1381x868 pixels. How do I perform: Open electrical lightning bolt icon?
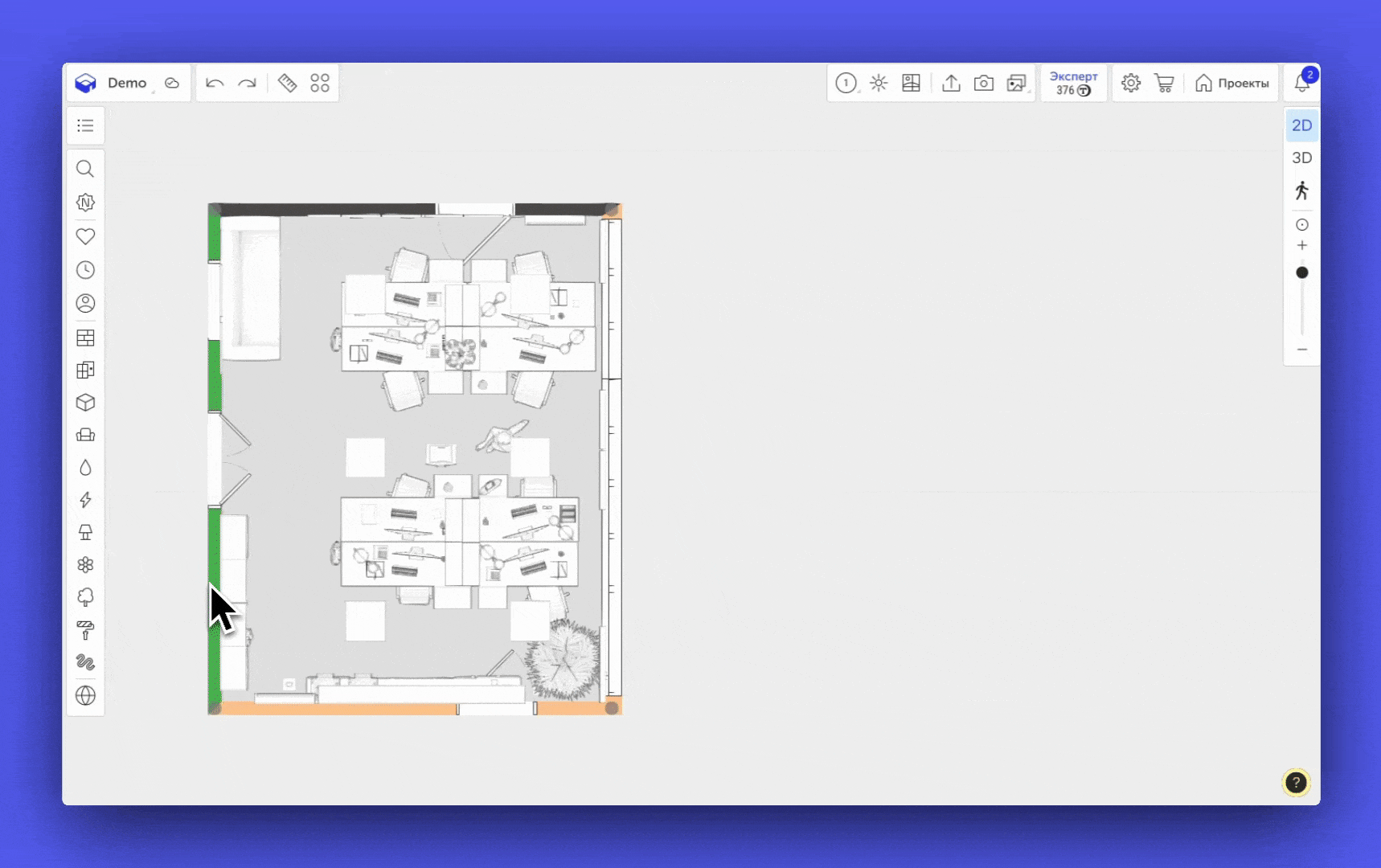pyautogui.click(x=85, y=500)
